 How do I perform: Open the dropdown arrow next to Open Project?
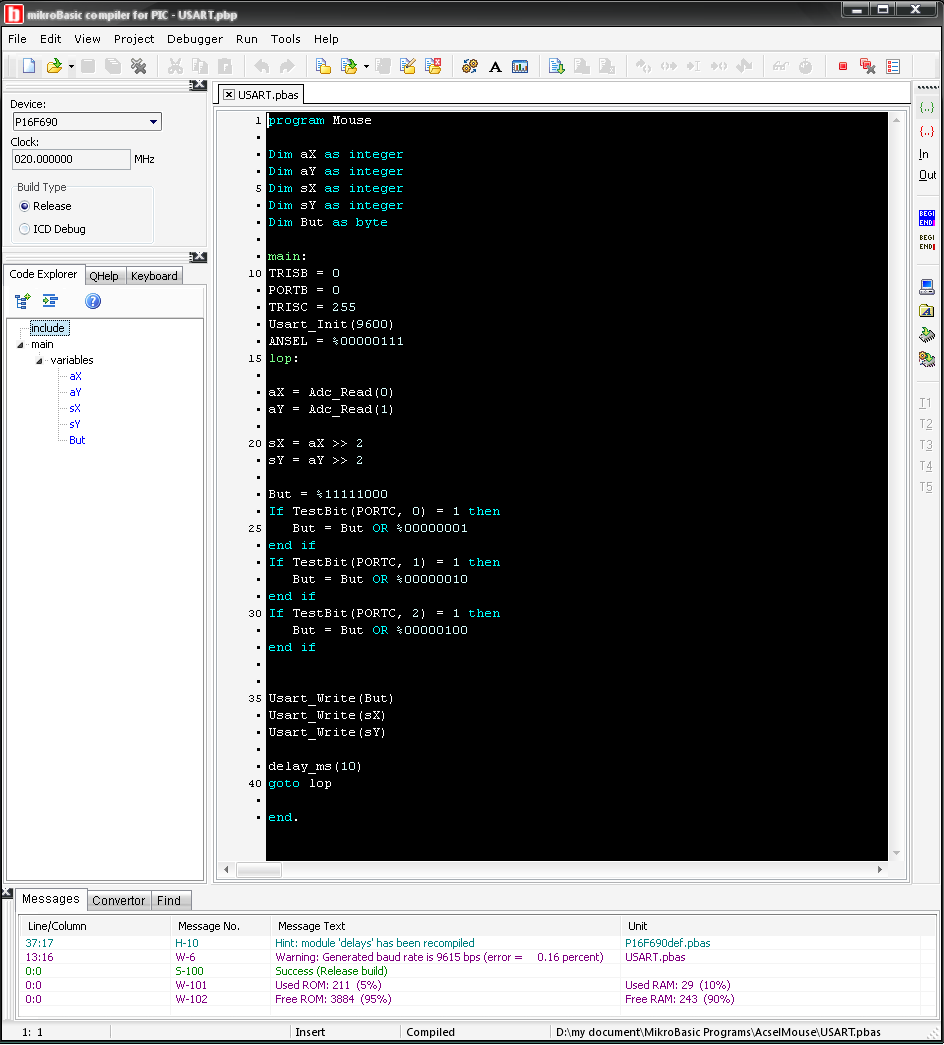coord(366,67)
